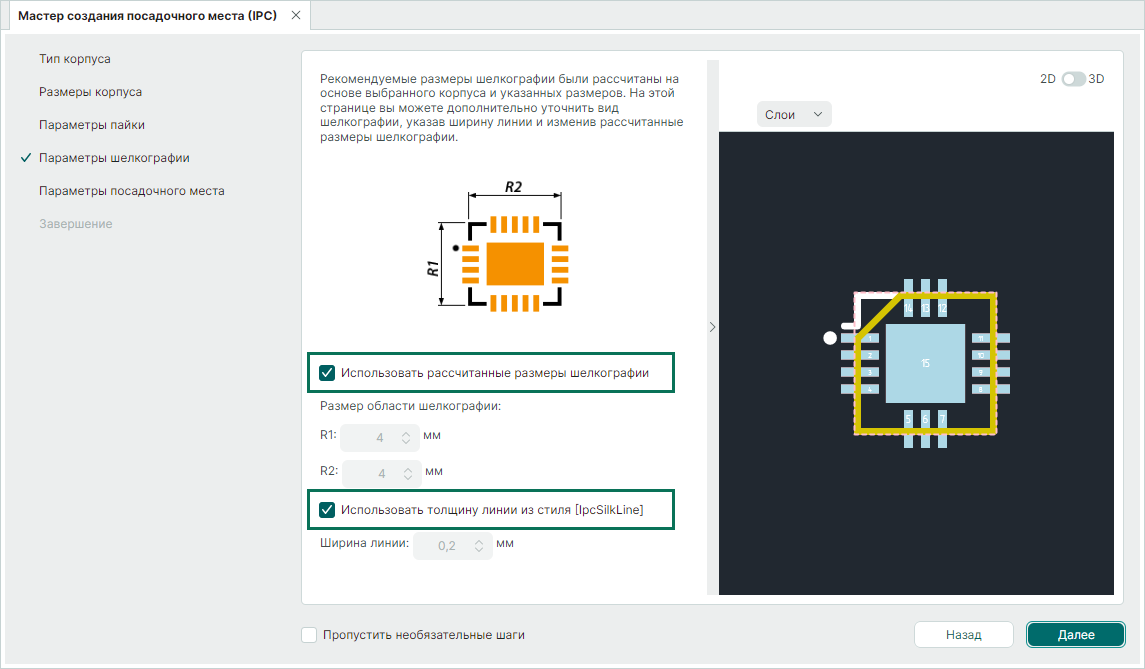This screenshot has width=1145, height=669.
Task: Click the Назад button
Action: (964, 635)
